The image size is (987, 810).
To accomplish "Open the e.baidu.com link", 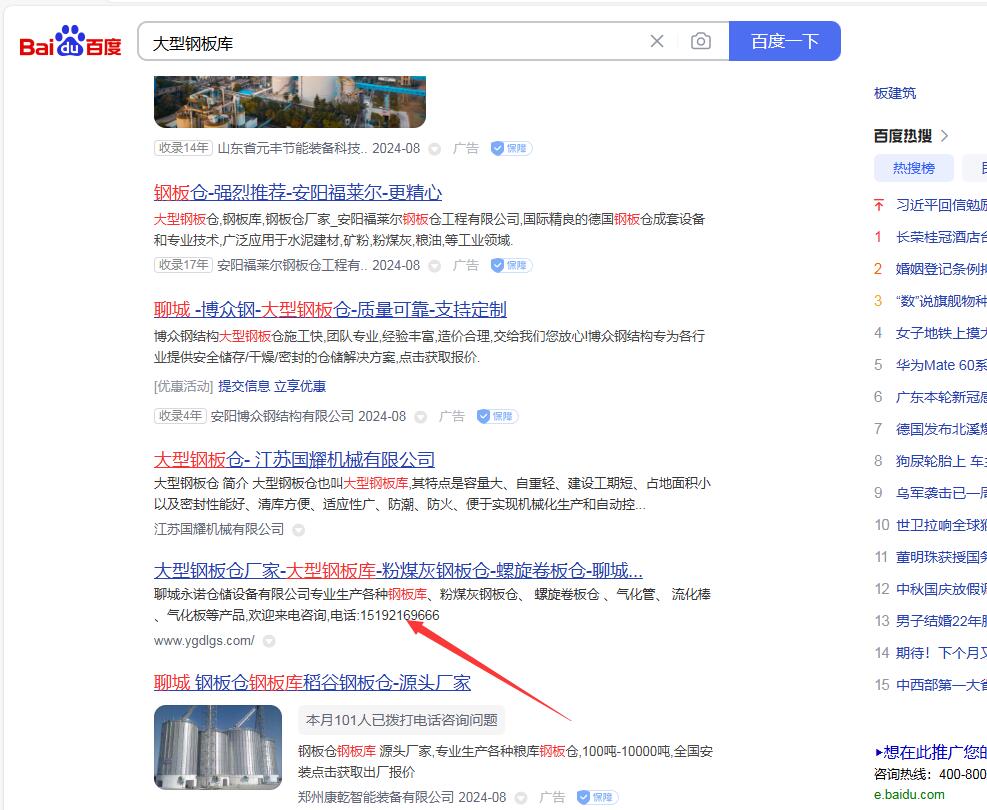I will click(909, 794).
